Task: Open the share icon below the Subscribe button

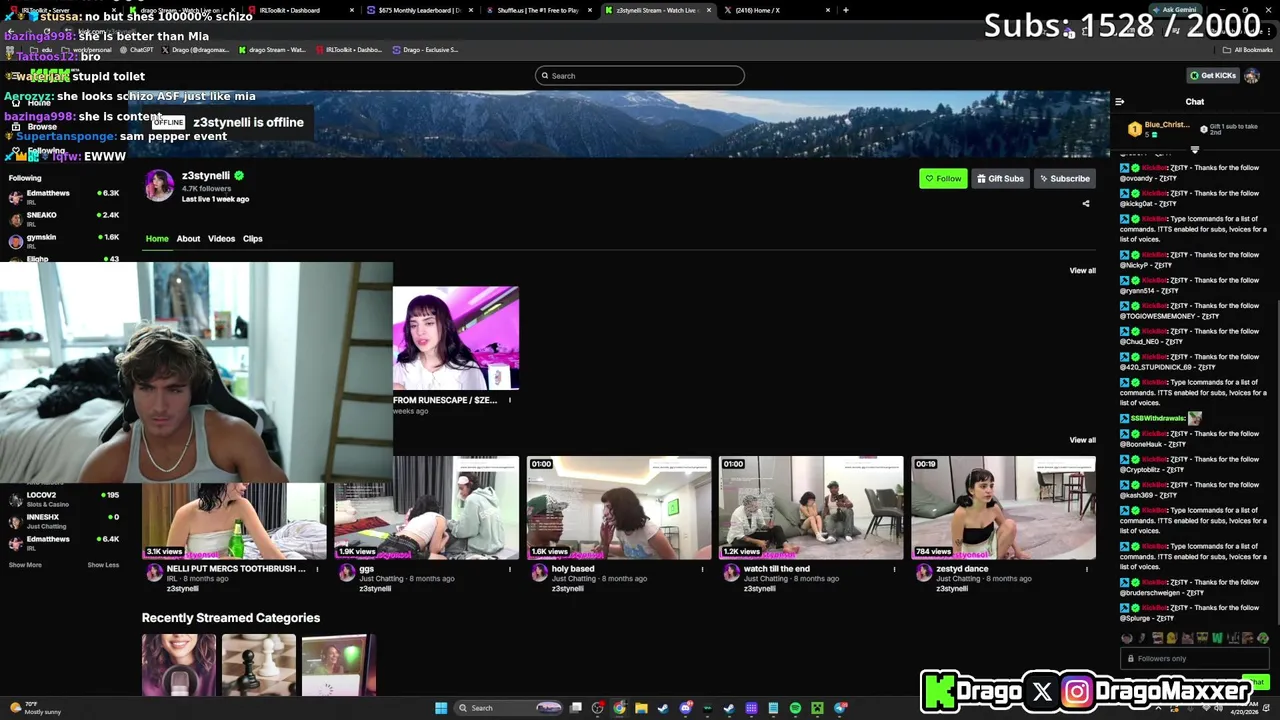Action: 1086,204
